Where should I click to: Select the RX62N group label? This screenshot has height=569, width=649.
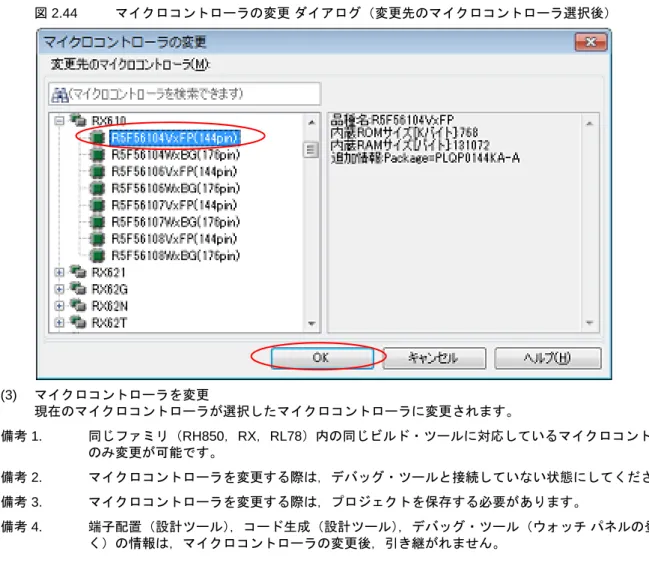[110, 306]
